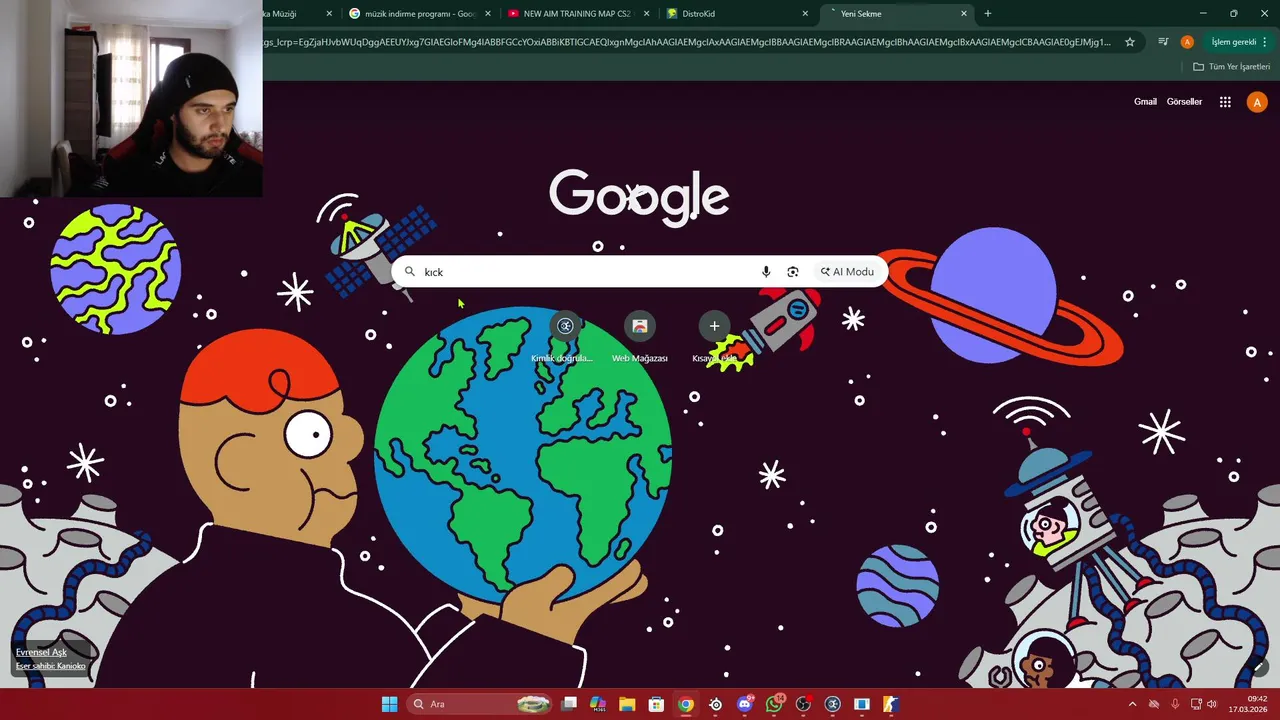Click the magnifier icon in Google search box
Viewport: 1280px width, 720px height.
pyautogui.click(x=409, y=272)
